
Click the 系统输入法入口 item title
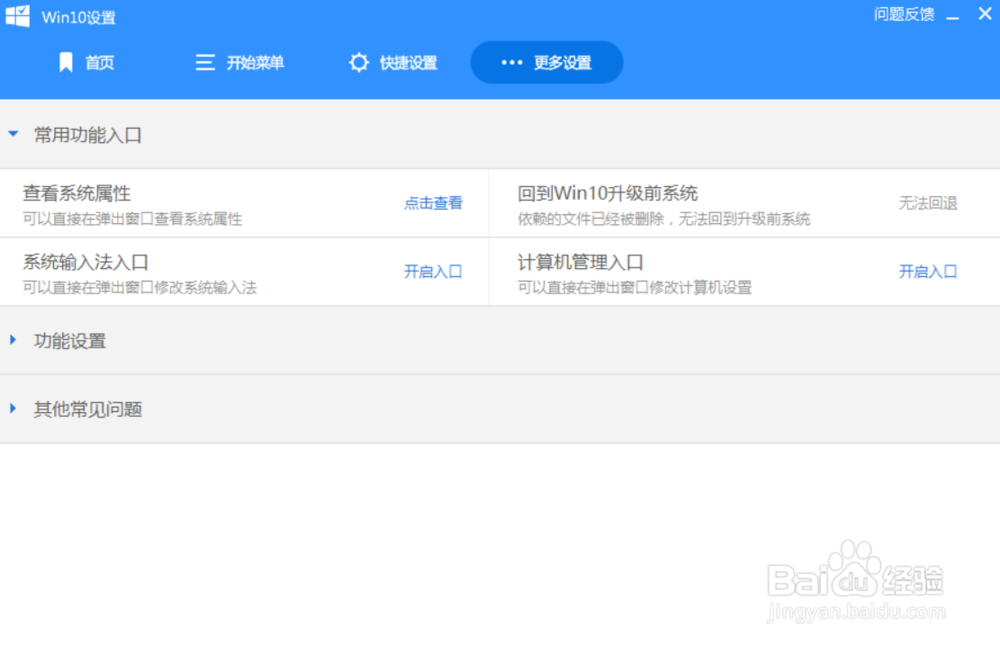coord(85,262)
